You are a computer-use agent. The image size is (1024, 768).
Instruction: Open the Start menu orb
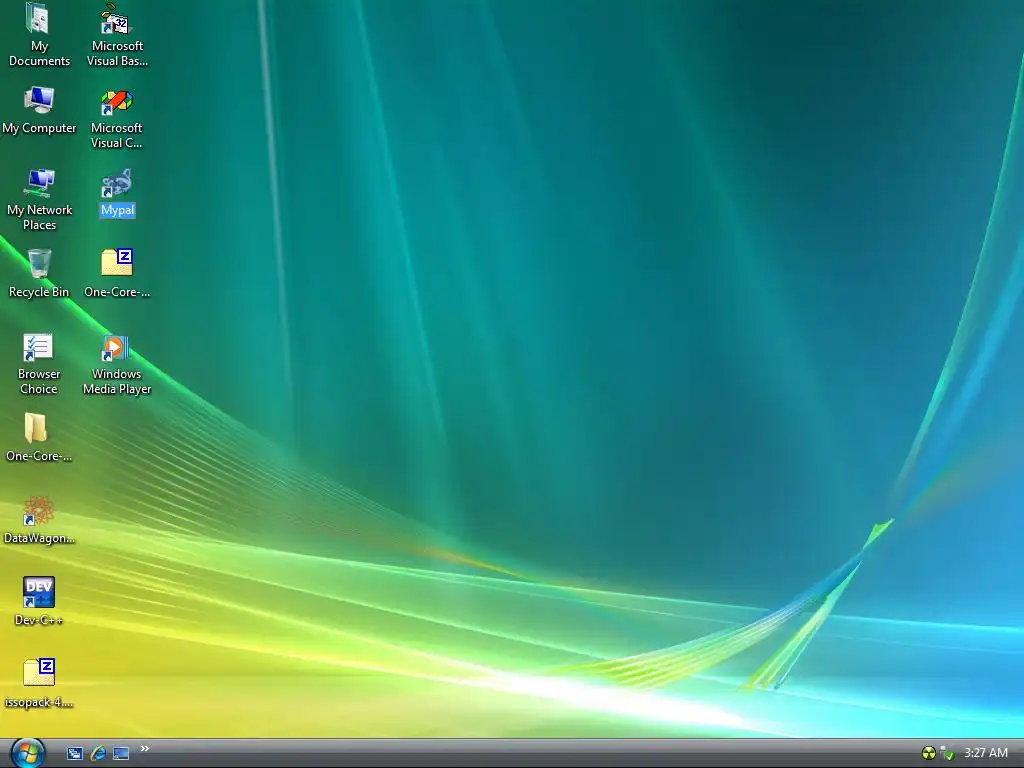[x=27, y=753]
